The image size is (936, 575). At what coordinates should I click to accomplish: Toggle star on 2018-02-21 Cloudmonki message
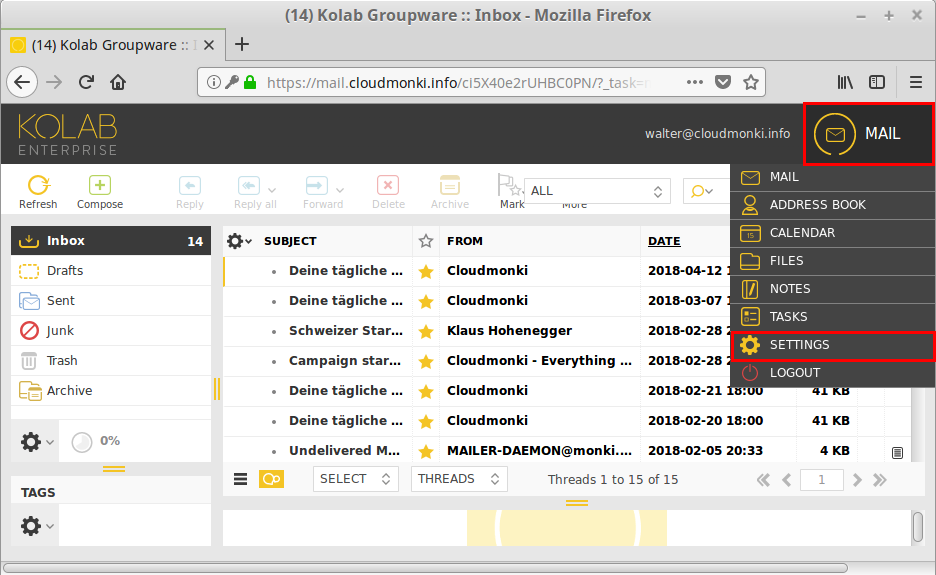coord(426,392)
